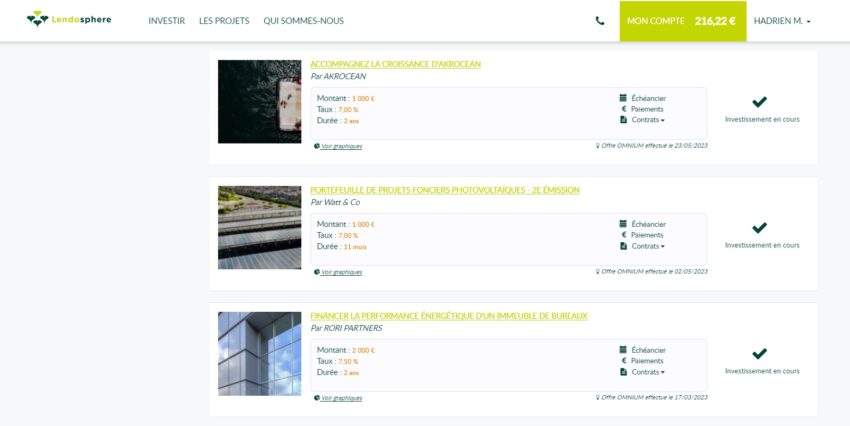This screenshot has height=426, width=850.
Task: Open QUI SOMMES-NOUS menu item
Action: click(x=304, y=21)
